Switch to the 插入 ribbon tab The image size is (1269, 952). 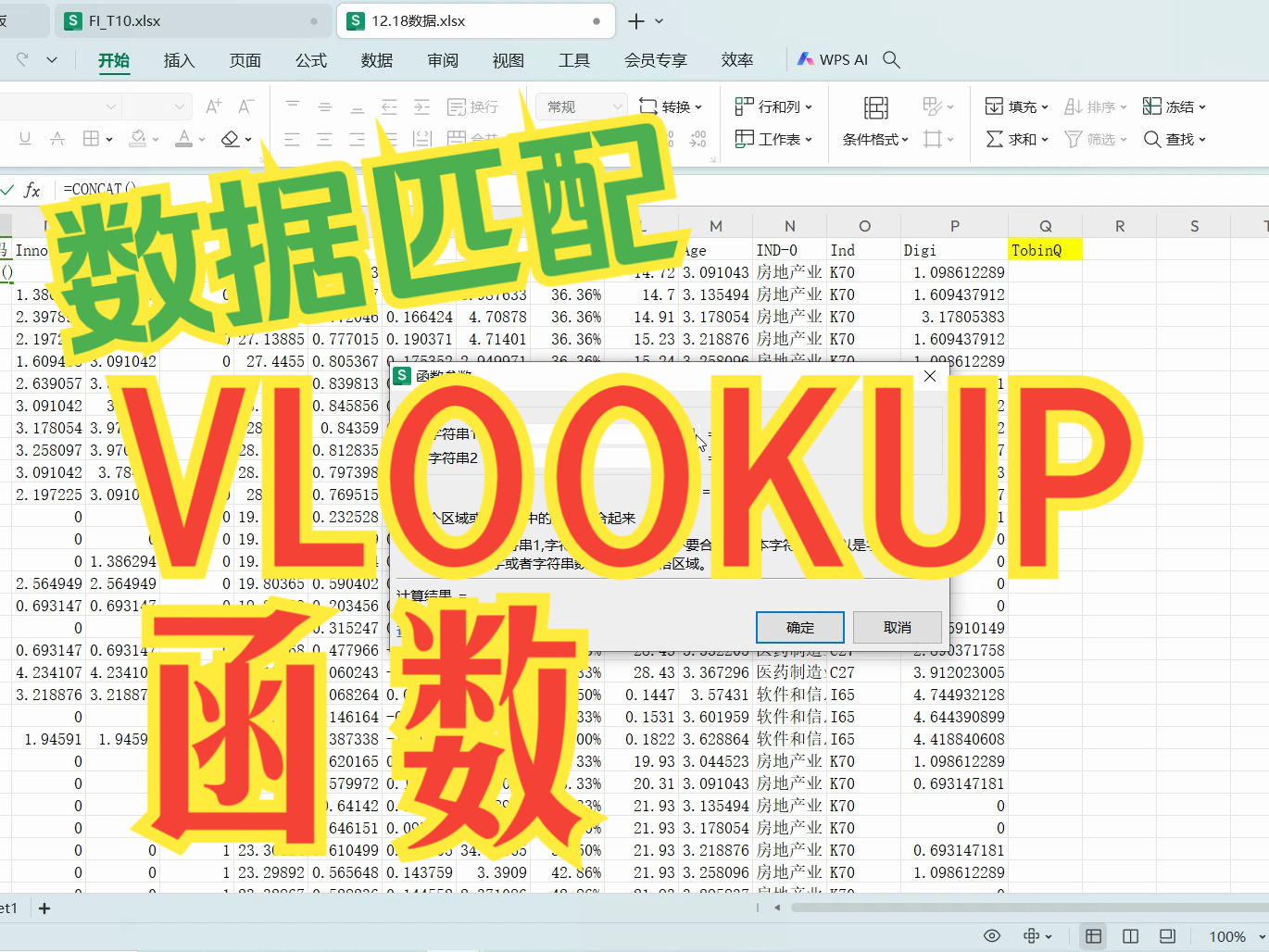pos(178,60)
